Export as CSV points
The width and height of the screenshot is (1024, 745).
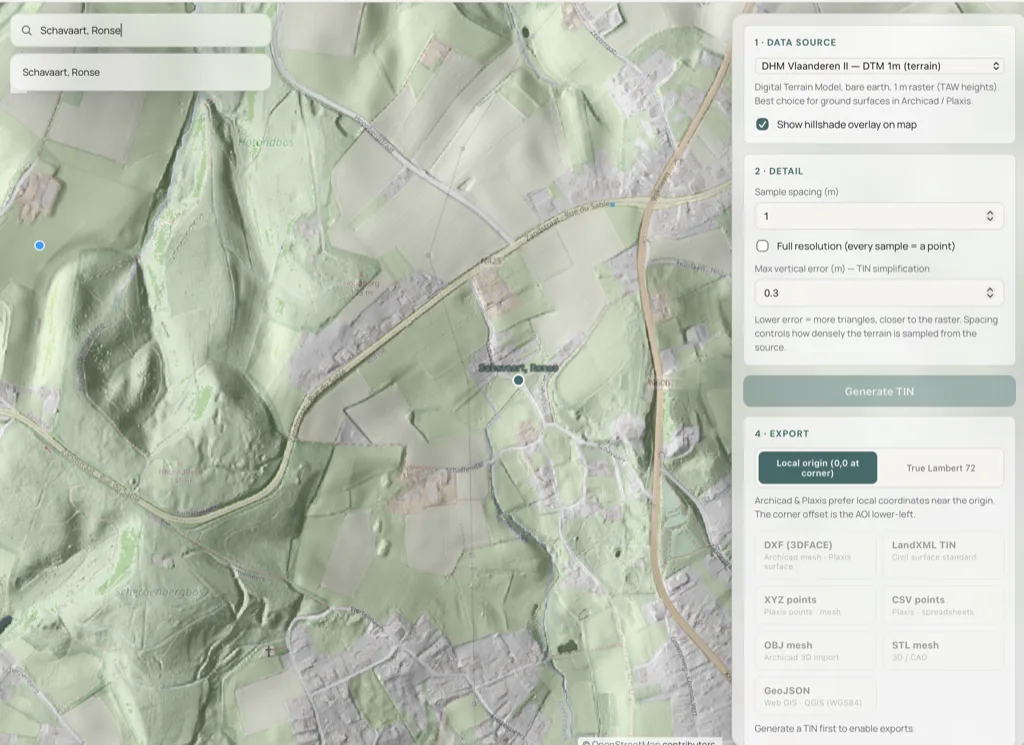[943, 605]
